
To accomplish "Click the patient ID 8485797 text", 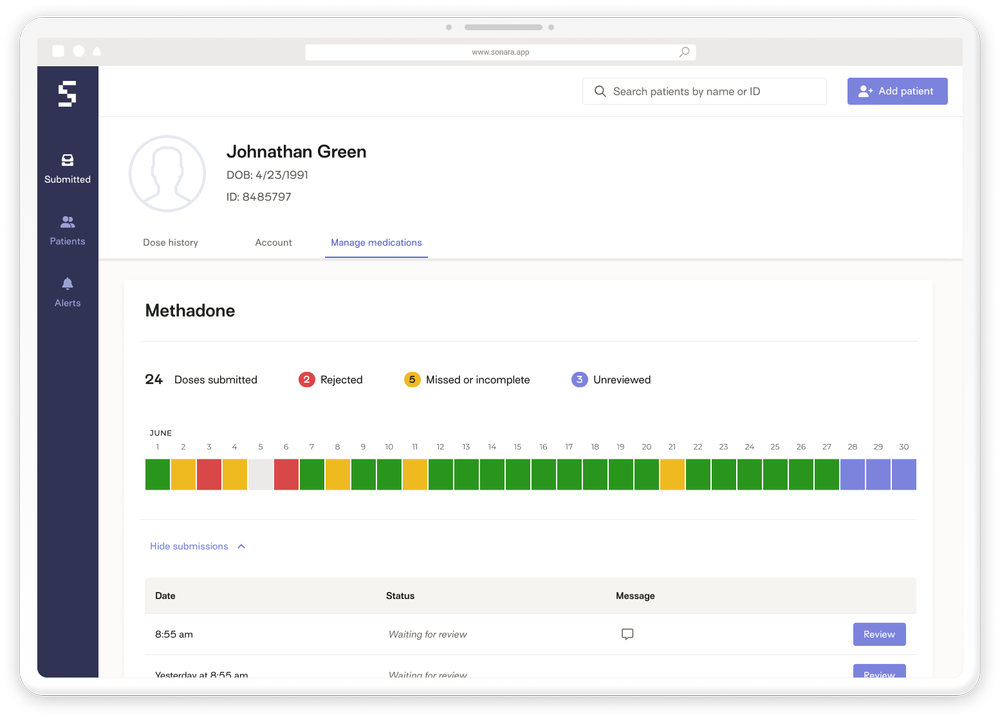I will coord(258,197).
